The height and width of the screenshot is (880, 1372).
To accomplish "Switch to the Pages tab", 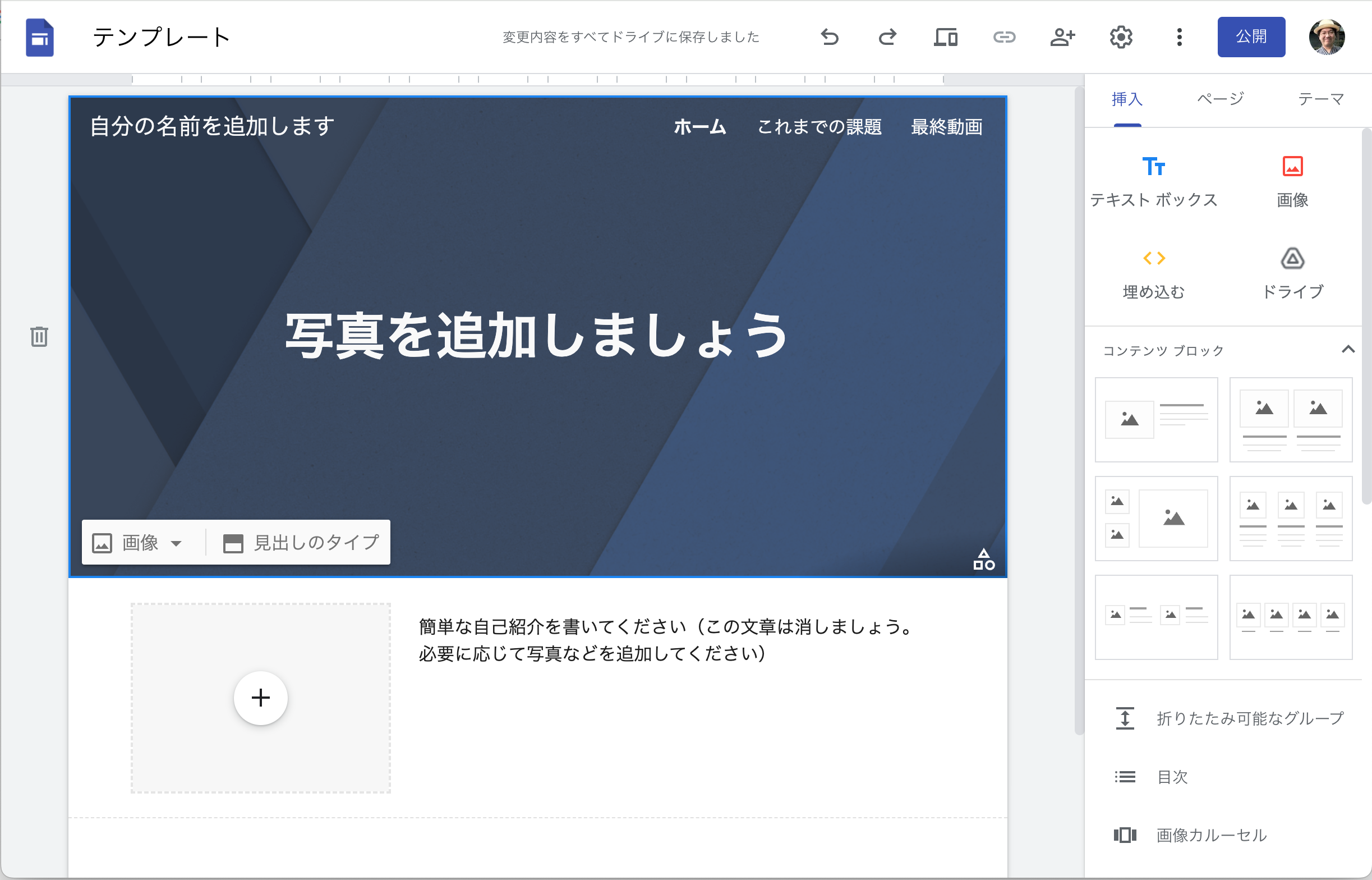I will [1220, 99].
